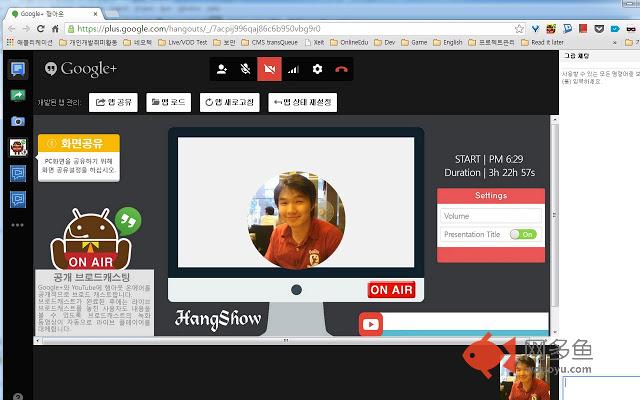Click the browser forward button
Image resolution: width=640 pixels, height=400 pixels.
[26, 29]
